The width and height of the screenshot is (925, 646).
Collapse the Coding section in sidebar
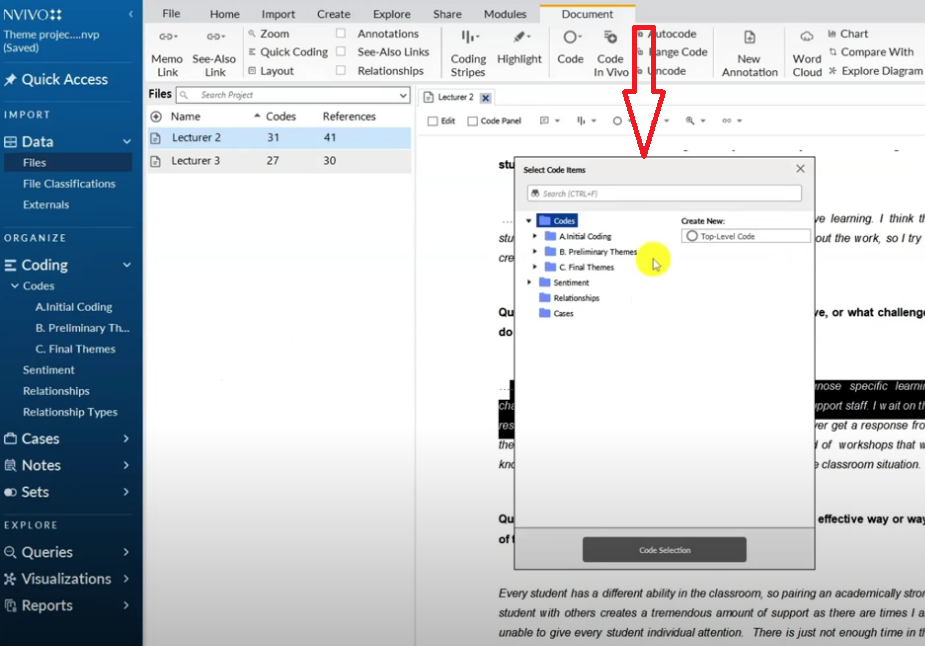tap(127, 265)
